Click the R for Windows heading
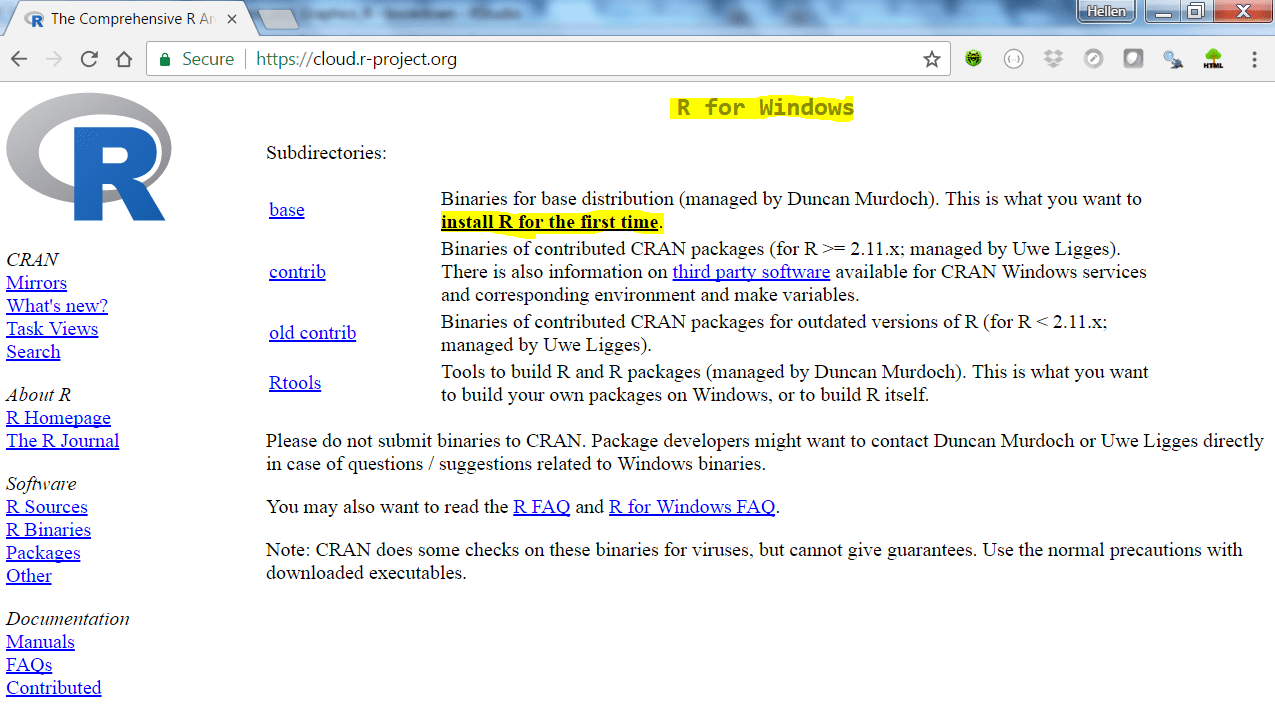This screenshot has height=725, width=1275. click(765, 107)
